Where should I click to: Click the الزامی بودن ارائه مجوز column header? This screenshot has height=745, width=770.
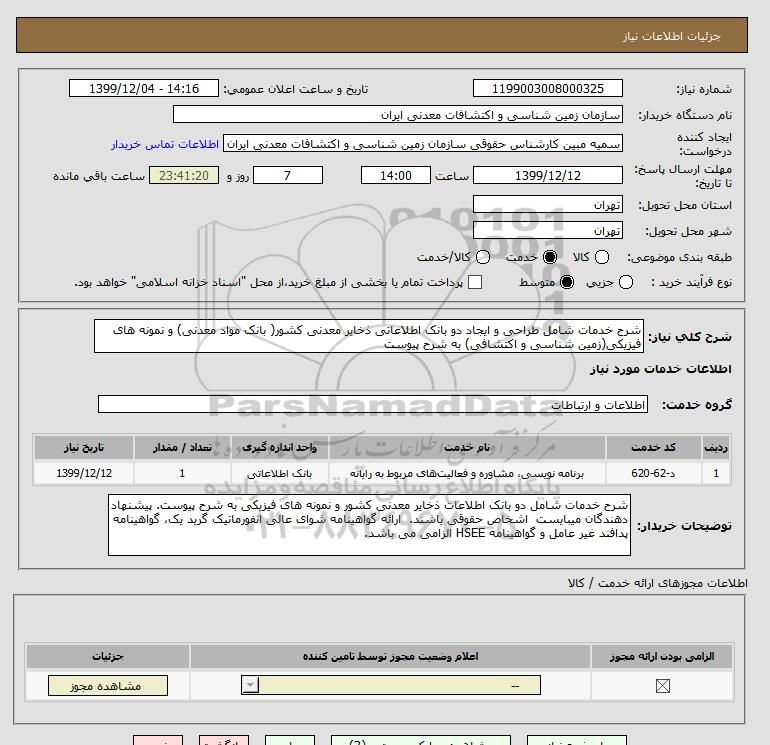click(x=662, y=656)
